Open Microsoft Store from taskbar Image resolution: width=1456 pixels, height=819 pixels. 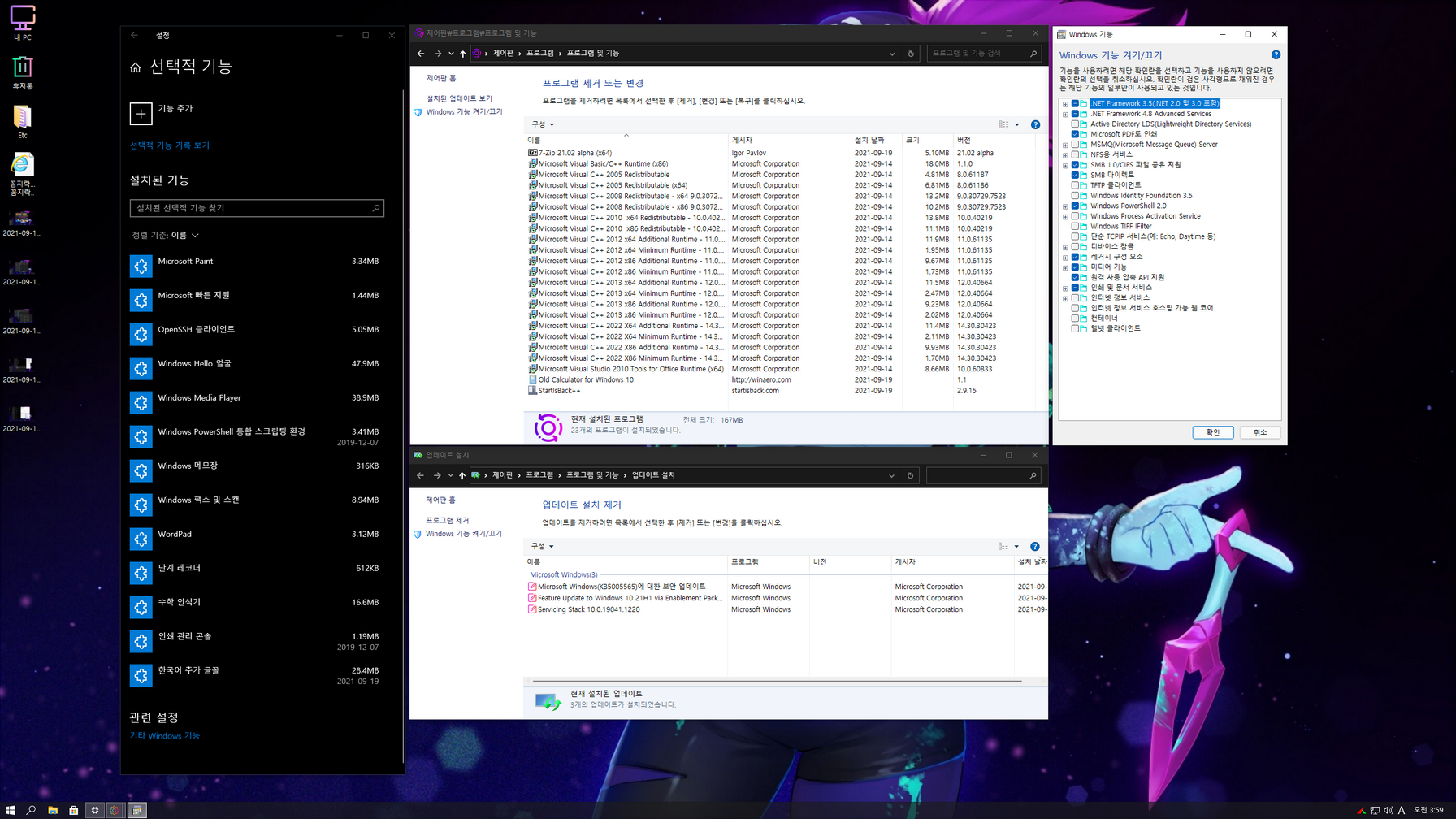click(74, 810)
